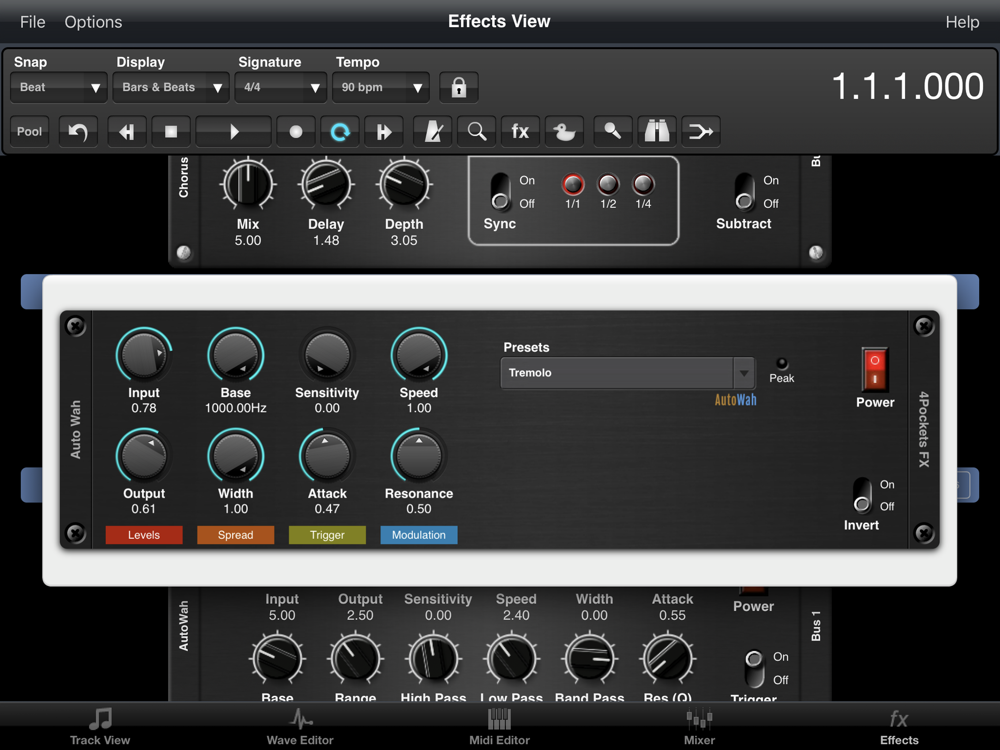
Task: Click the lower AutoWah Res (Q) knob
Action: click(668, 658)
